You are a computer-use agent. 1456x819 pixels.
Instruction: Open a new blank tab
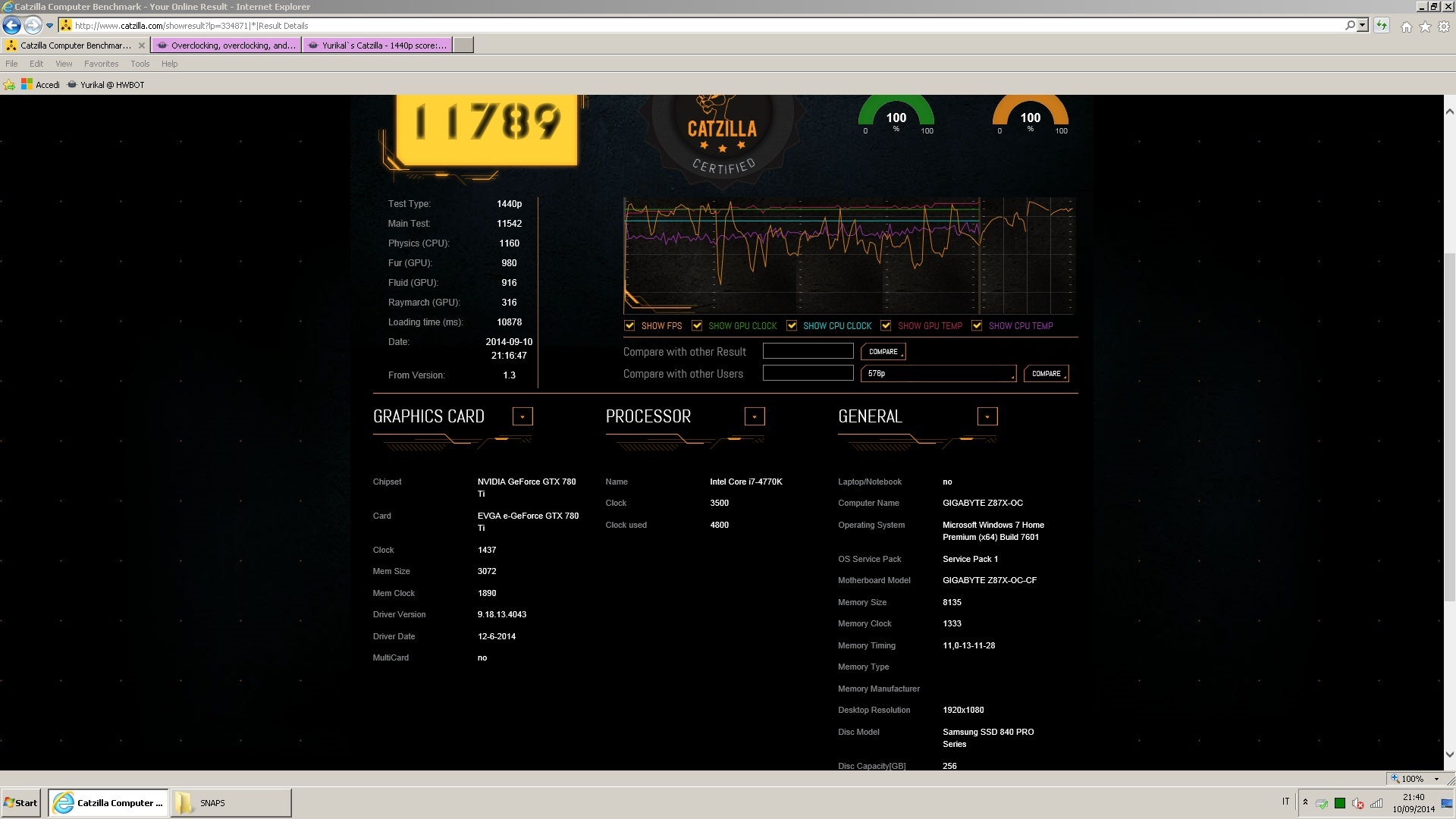463,45
